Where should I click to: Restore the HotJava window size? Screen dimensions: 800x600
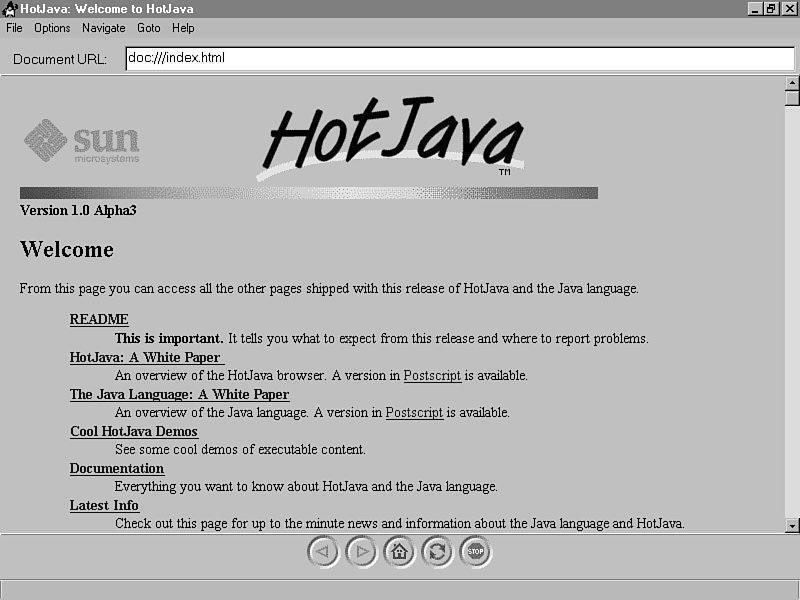770,9
